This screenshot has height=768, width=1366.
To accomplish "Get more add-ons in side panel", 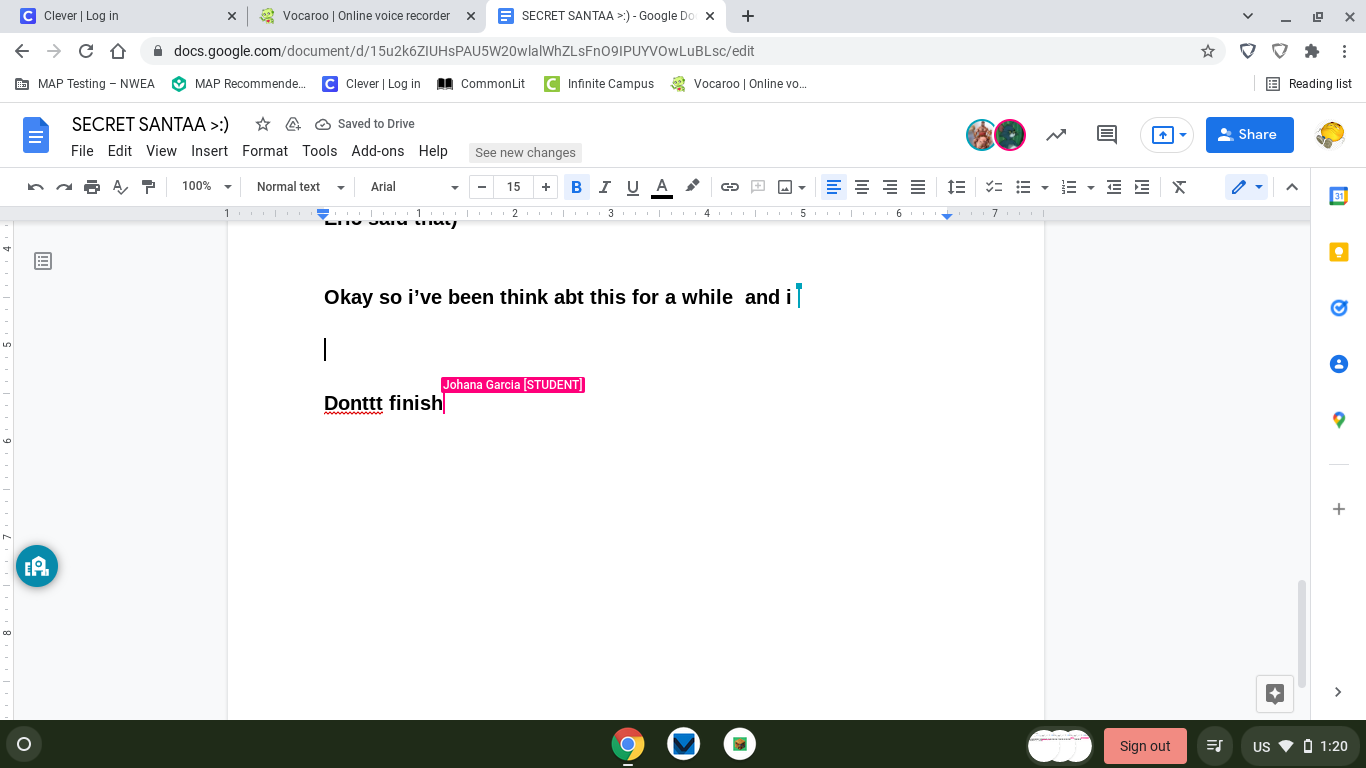I will pyautogui.click(x=1339, y=509).
